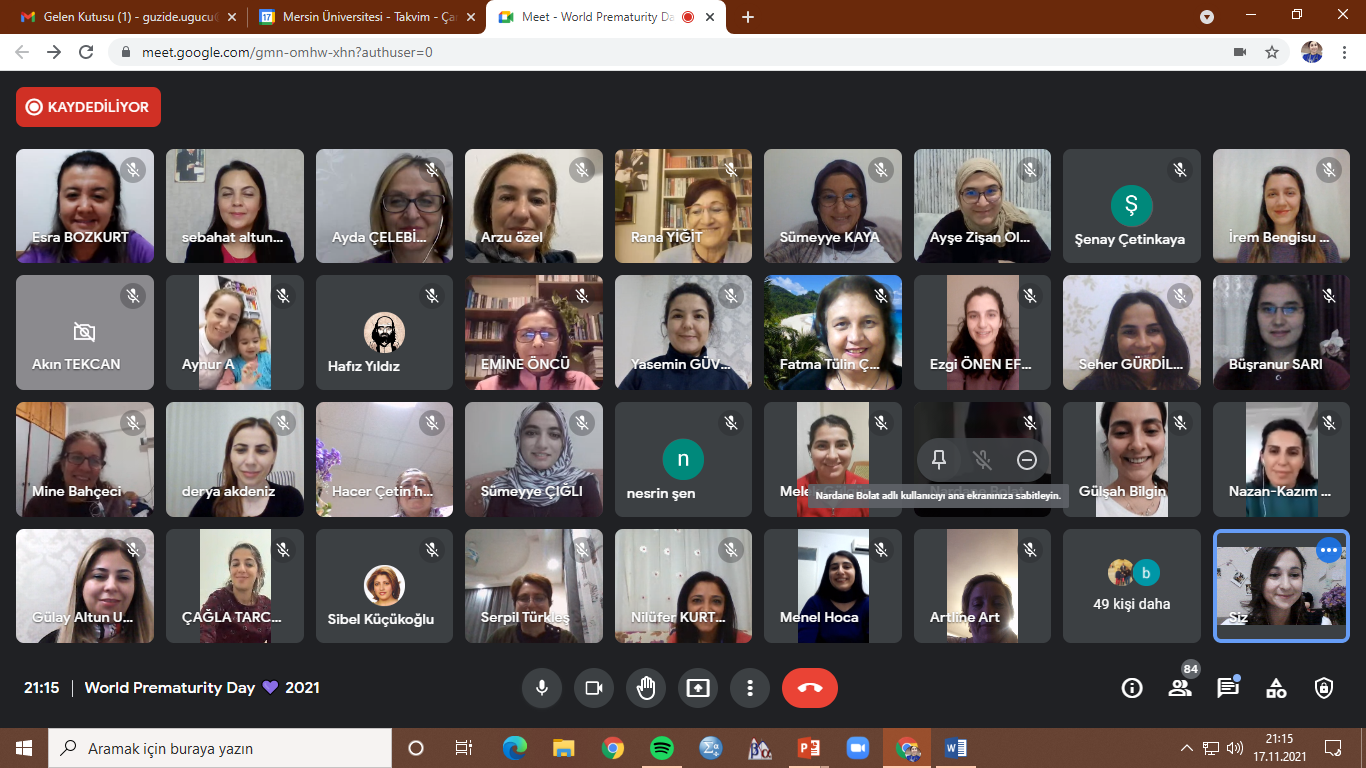Open the volume control in system tray
Screen dimensions: 1366x768
coord(1234,748)
